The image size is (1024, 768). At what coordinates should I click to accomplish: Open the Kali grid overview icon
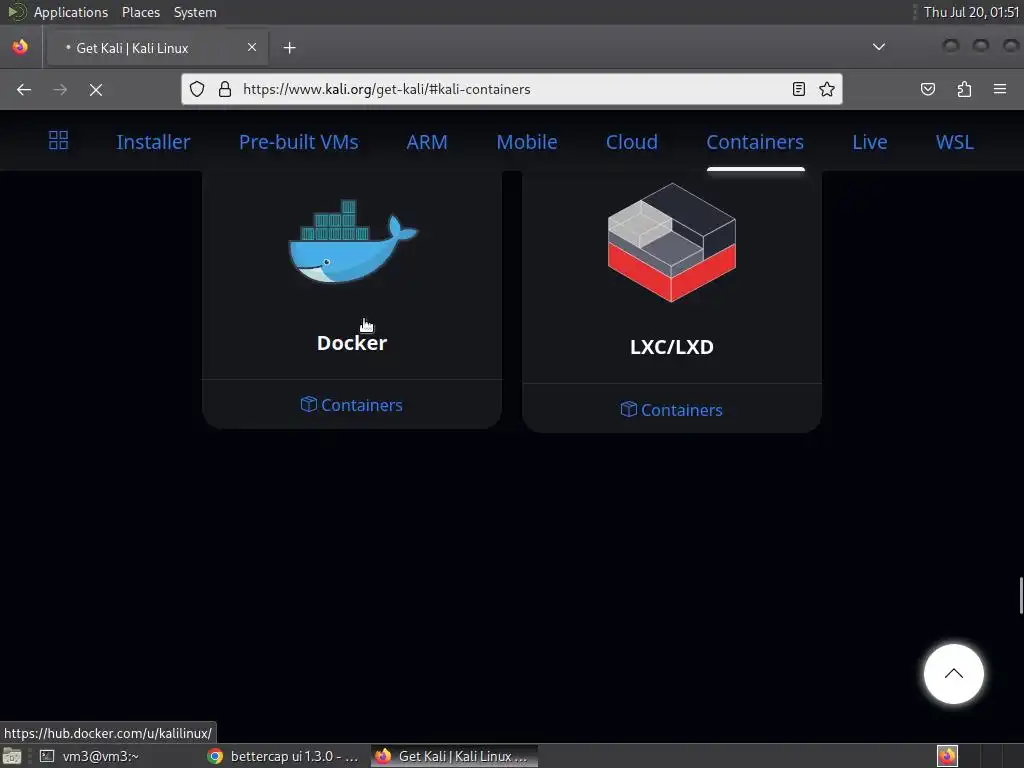point(58,140)
